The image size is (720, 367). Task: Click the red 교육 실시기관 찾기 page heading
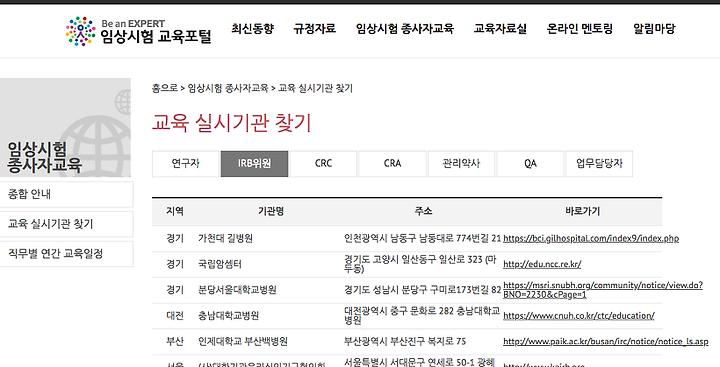[x=232, y=123]
